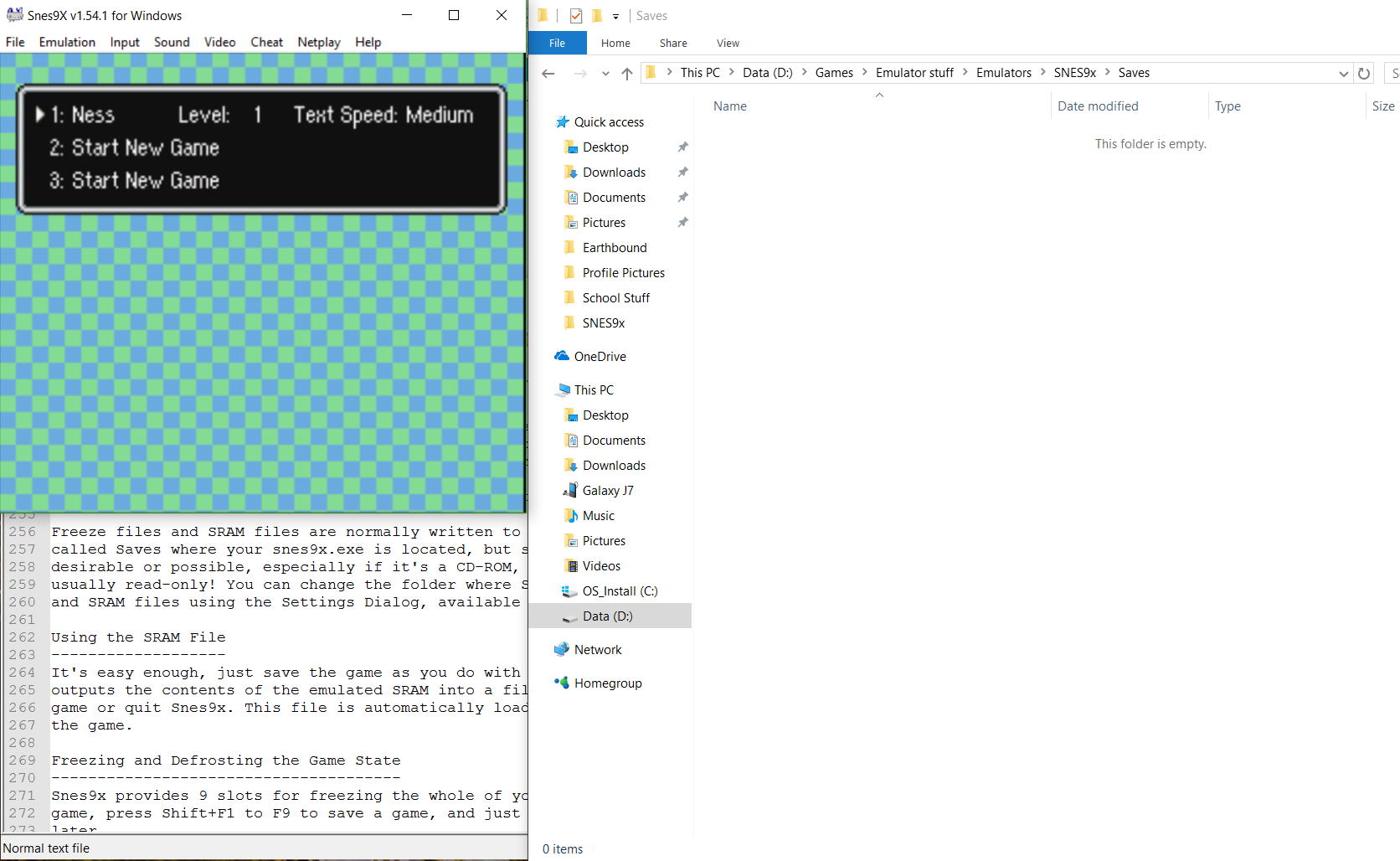The width and height of the screenshot is (1400, 861).
Task: Open the Snes9X File menu
Action: point(15,42)
